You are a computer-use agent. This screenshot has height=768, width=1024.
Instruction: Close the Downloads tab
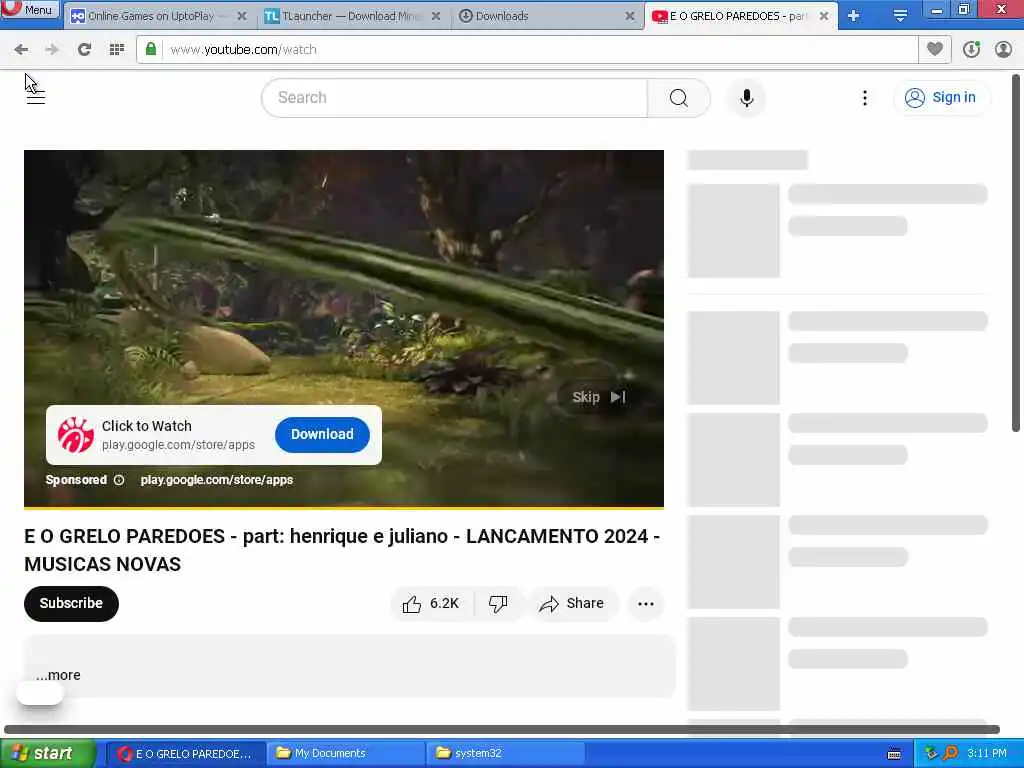(x=630, y=16)
